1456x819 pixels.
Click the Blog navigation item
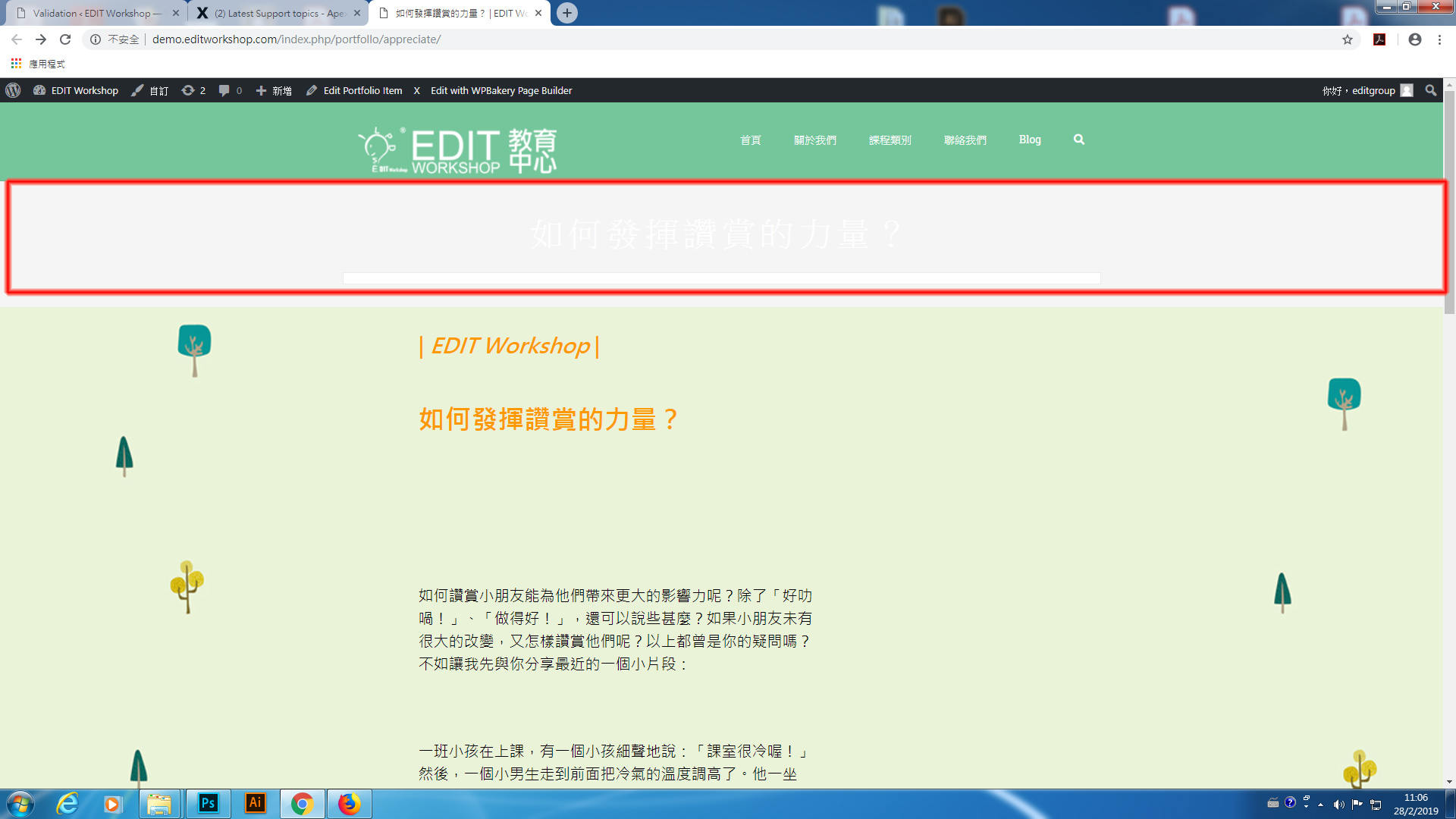pyautogui.click(x=1029, y=140)
